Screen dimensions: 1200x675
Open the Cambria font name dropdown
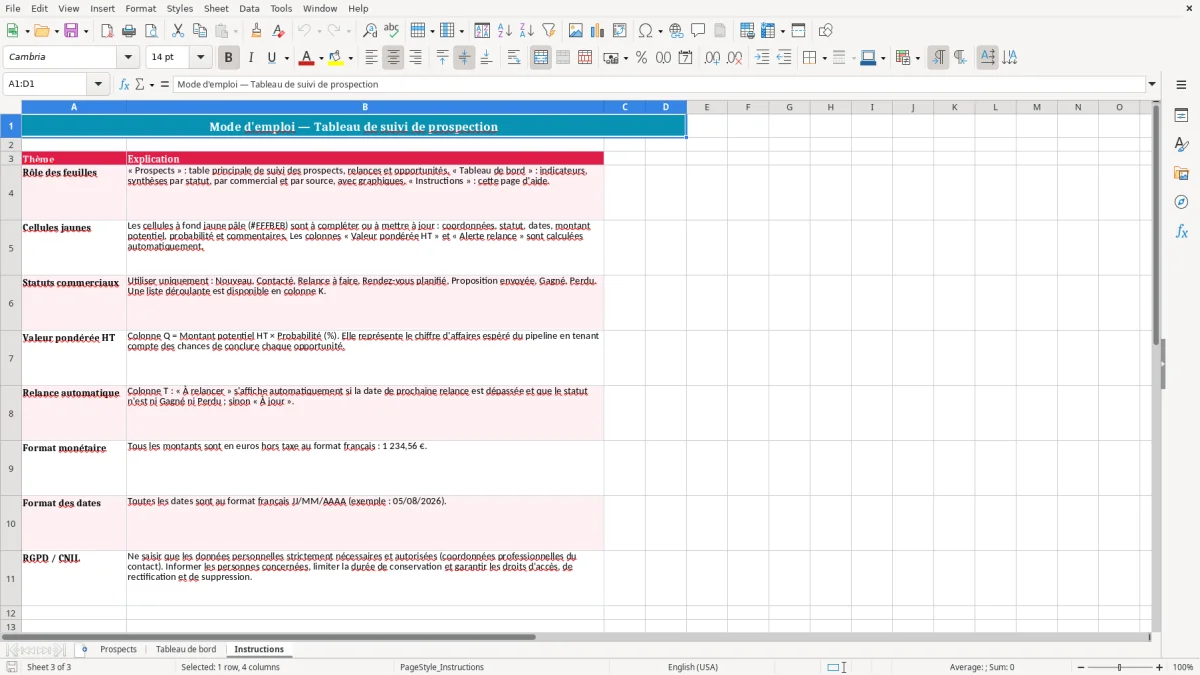127,57
